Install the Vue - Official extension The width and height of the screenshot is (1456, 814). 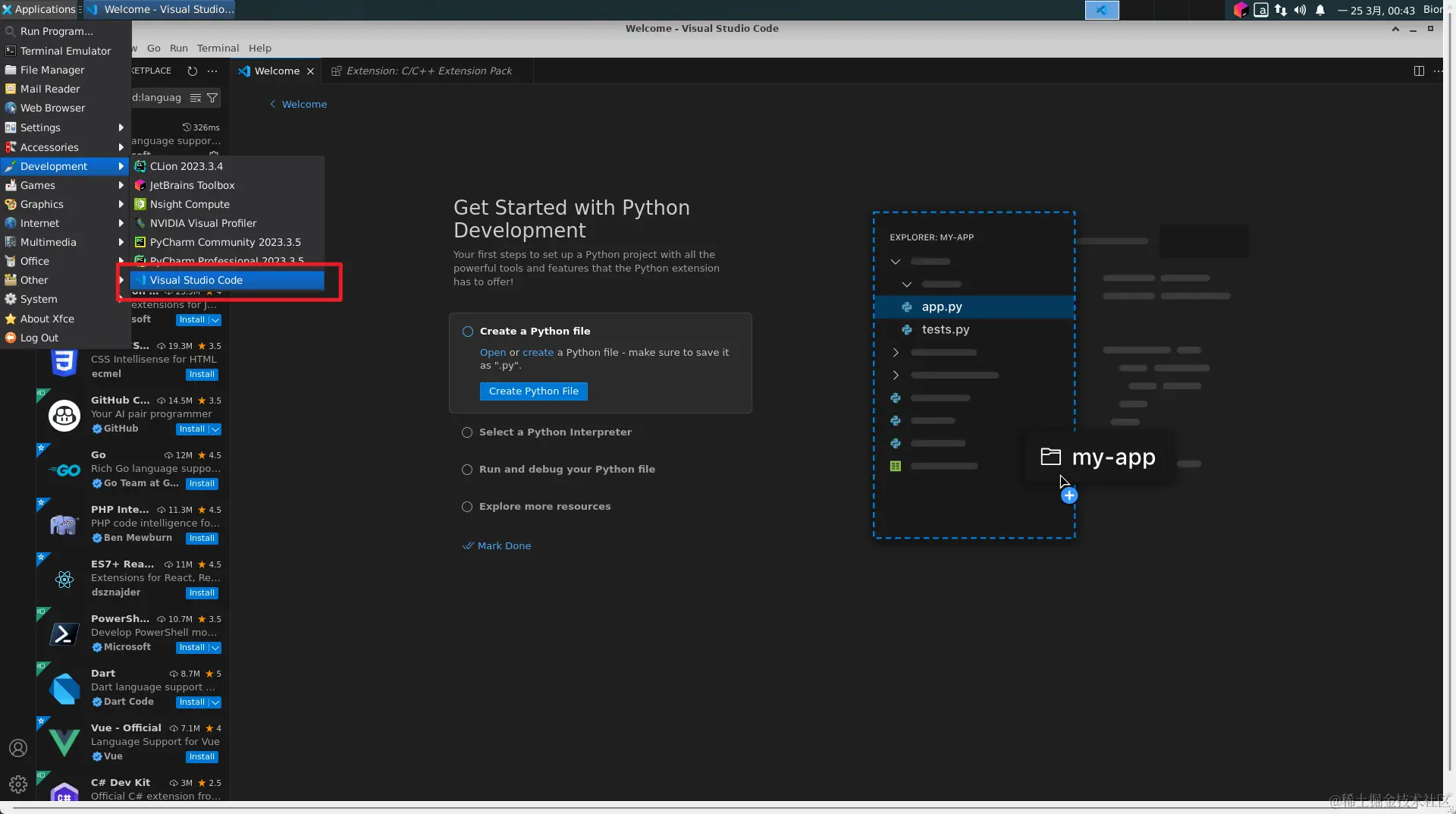[202, 757]
